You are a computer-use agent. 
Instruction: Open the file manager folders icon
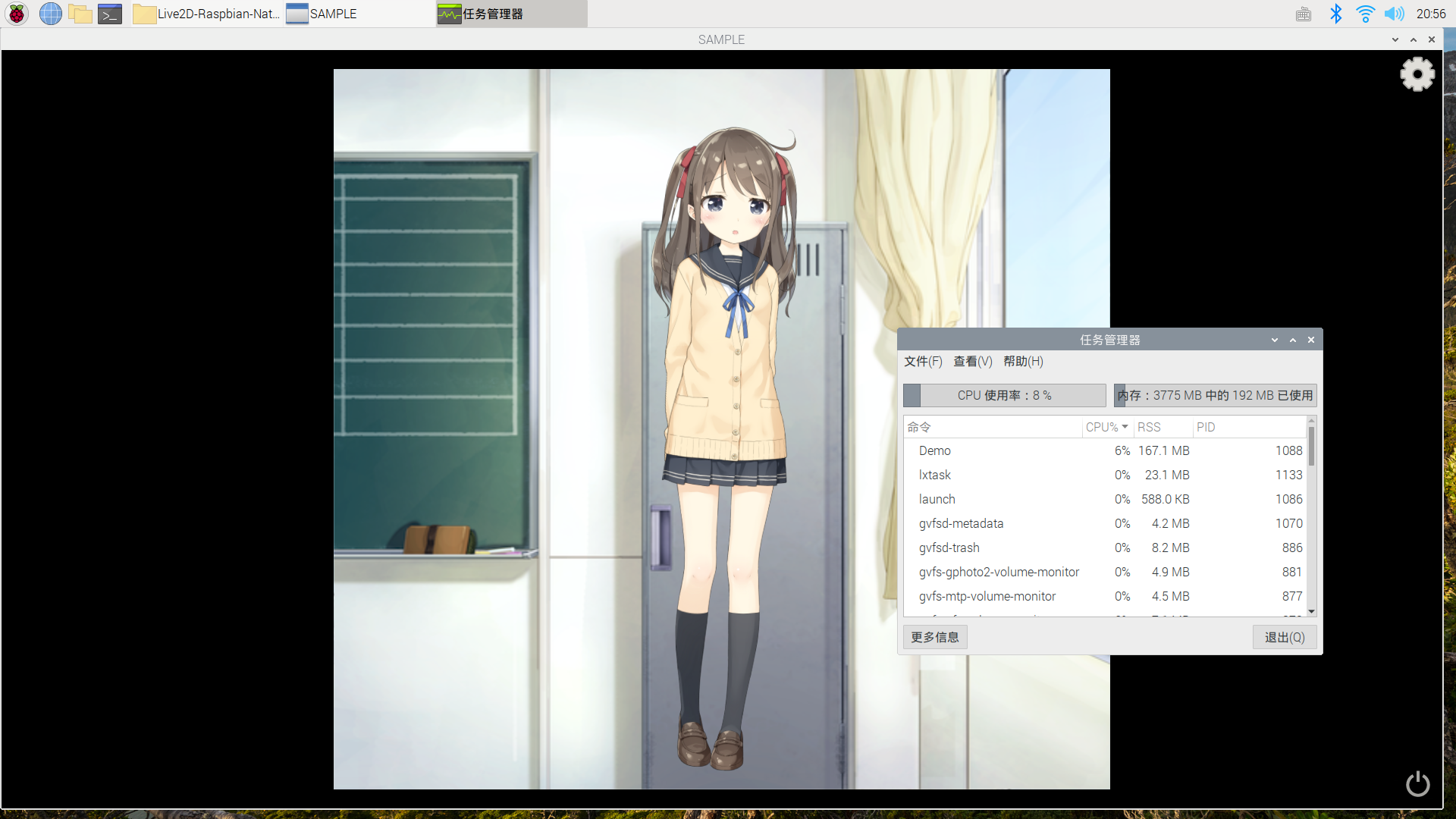coord(80,14)
